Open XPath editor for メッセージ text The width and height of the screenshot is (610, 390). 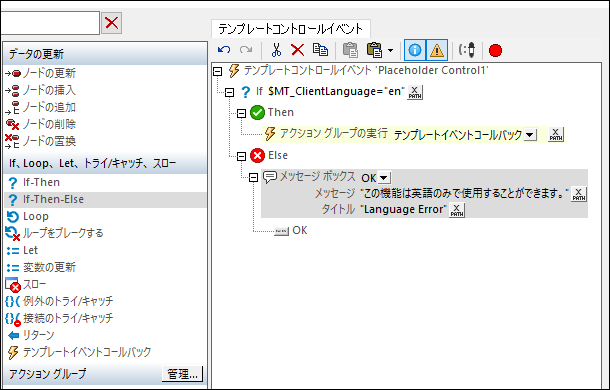click(x=578, y=194)
